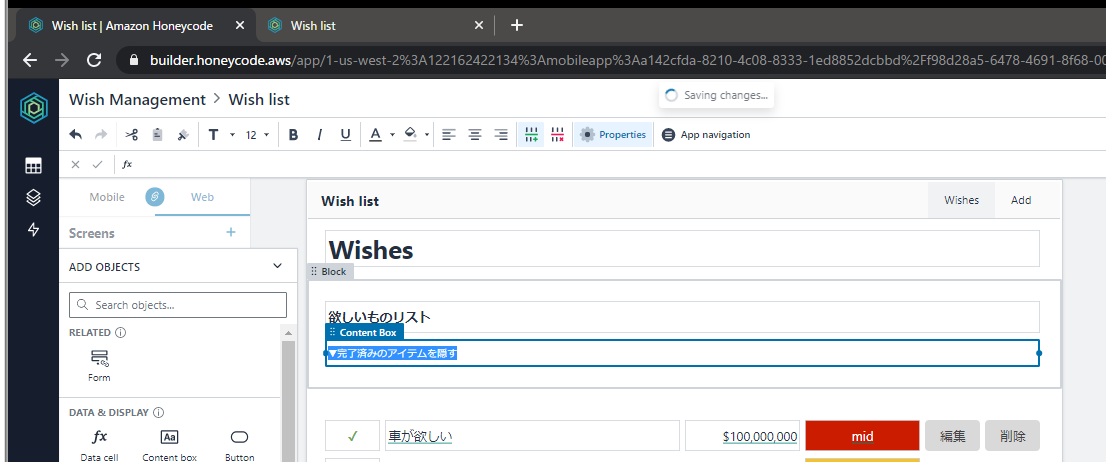Click the Honeycode logo icon in sidebar

pyautogui.click(x=33, y=108)
